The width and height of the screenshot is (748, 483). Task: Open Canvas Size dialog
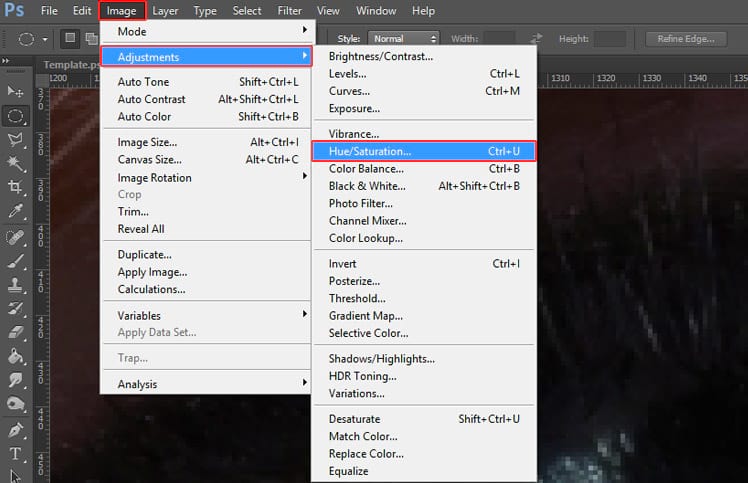pyautogui.click(x=206, y=159)
